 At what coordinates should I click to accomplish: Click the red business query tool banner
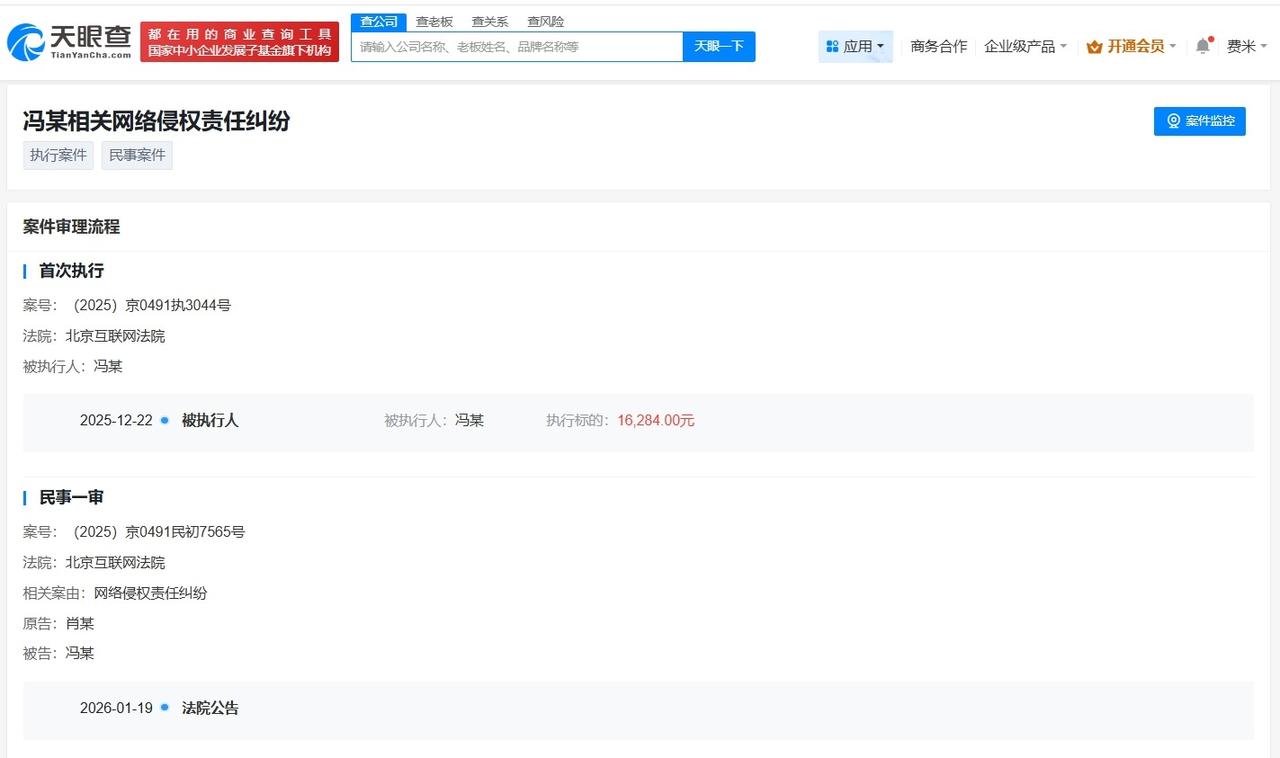(241, 41)
